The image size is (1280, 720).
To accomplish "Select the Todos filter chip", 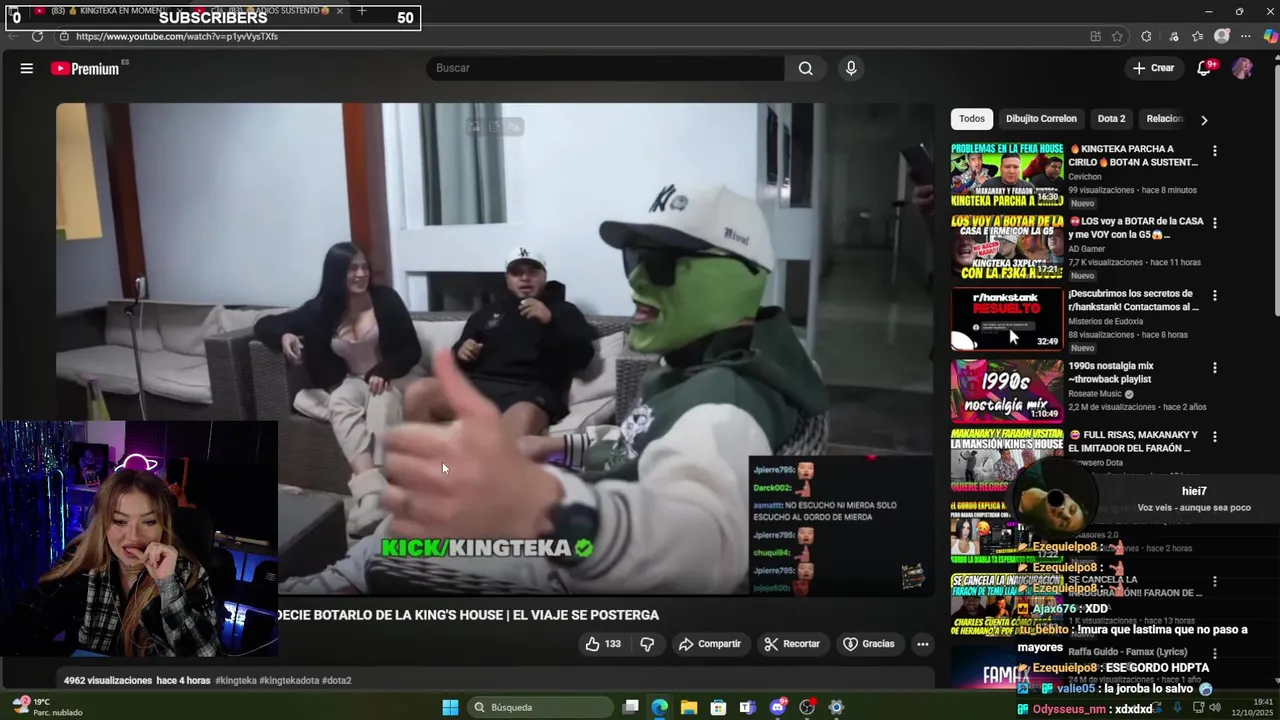I will pos(972,119).
